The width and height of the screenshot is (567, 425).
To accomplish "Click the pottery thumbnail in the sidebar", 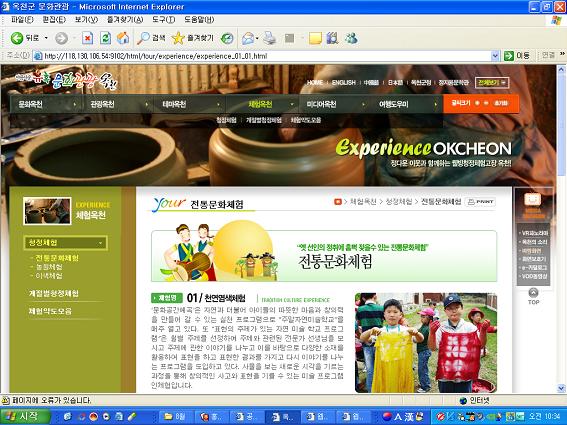I will [47, 211].
